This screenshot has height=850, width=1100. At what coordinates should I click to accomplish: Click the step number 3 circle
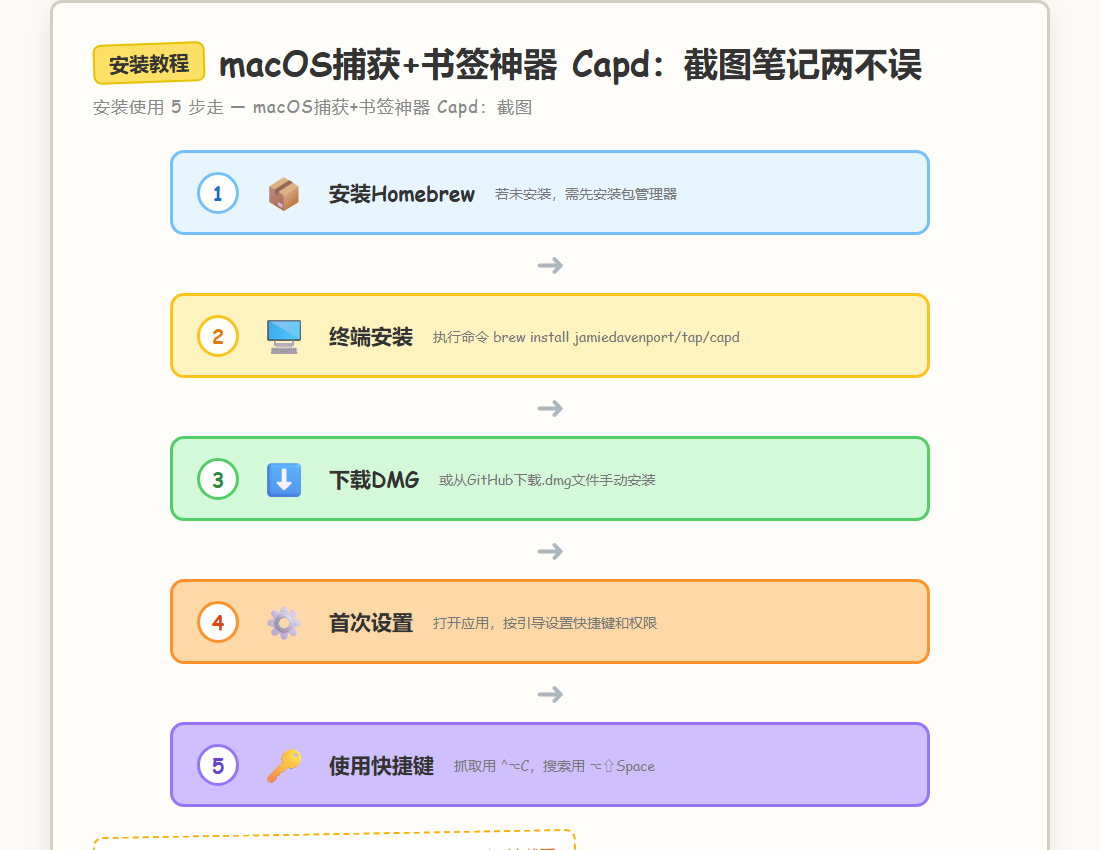coord(218,479)
